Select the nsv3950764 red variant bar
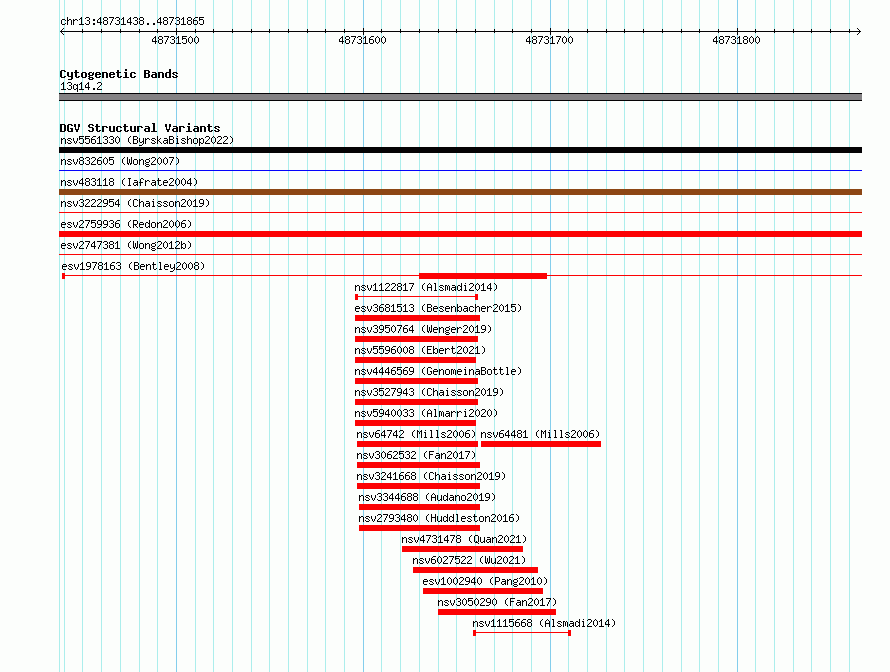 coord(416,339)
